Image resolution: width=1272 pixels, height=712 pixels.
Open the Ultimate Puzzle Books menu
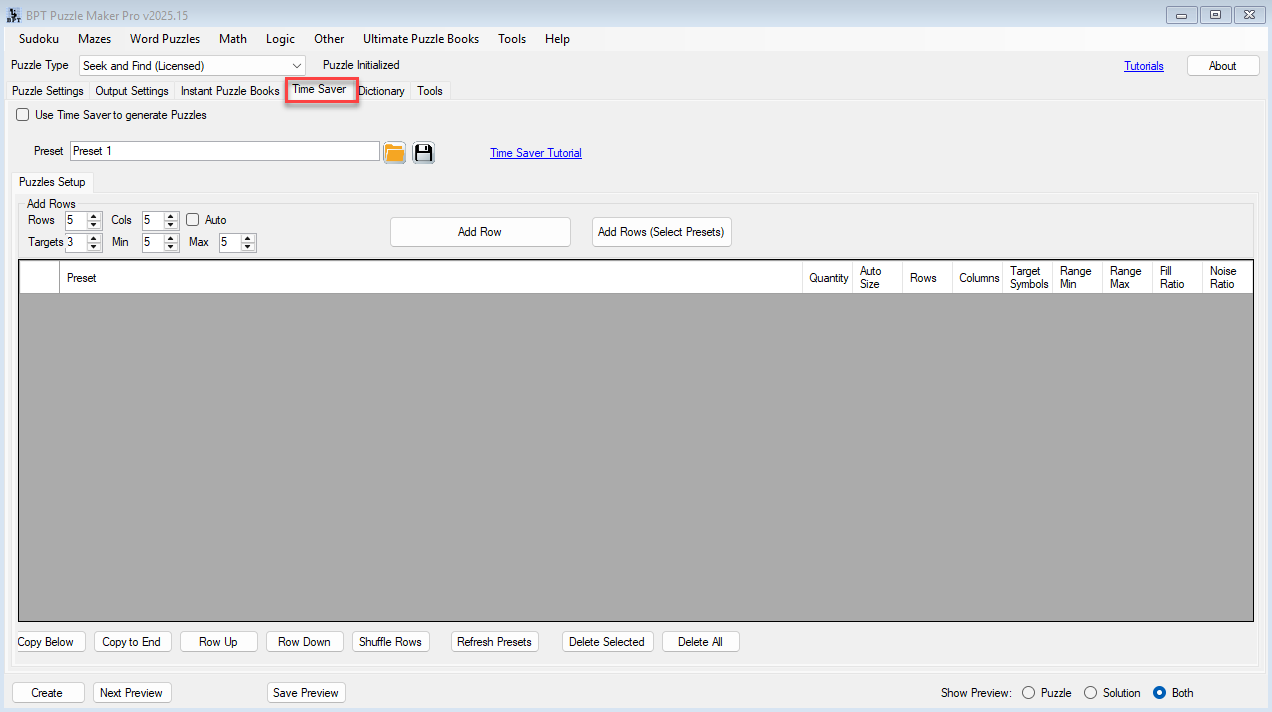click(421, 39)
